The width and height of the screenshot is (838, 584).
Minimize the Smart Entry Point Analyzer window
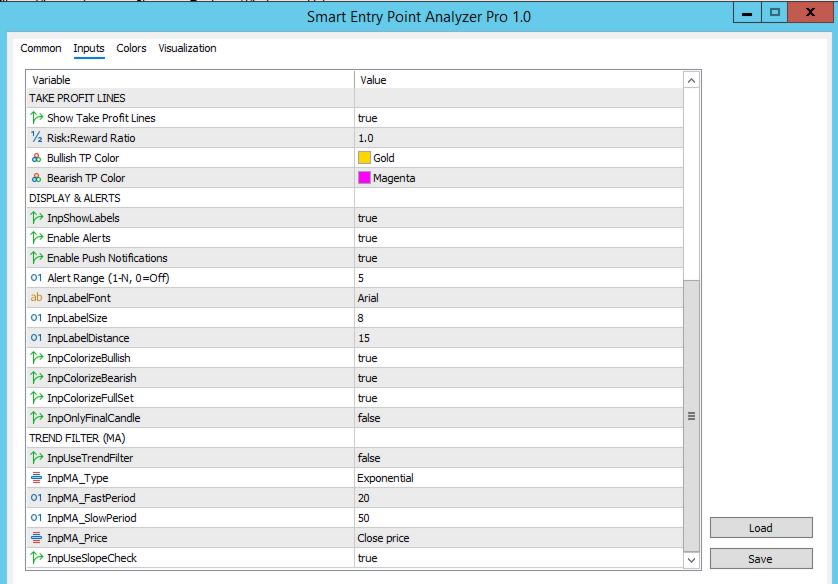747,13
